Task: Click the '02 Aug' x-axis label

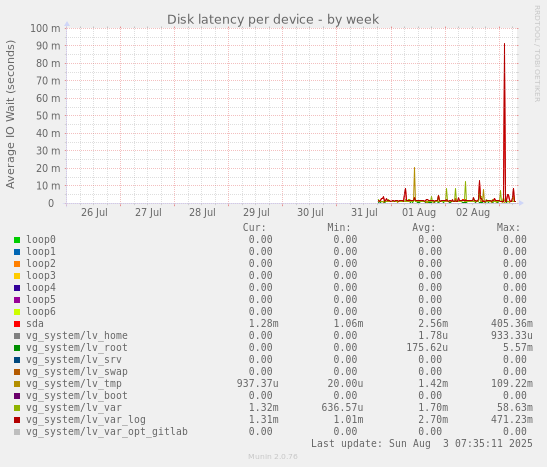Action: [x=473, y=212]
